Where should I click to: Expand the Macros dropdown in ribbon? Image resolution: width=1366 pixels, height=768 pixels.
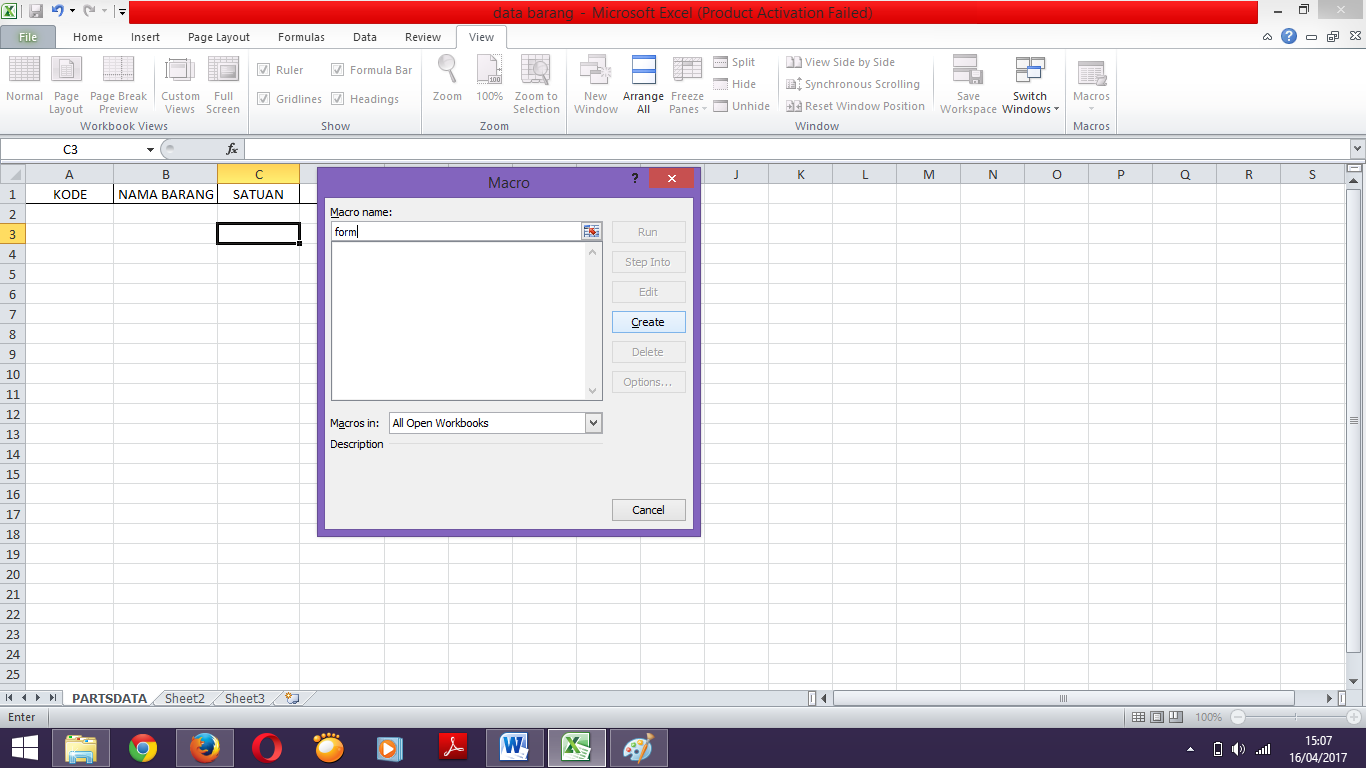[x=1091, y=109]
